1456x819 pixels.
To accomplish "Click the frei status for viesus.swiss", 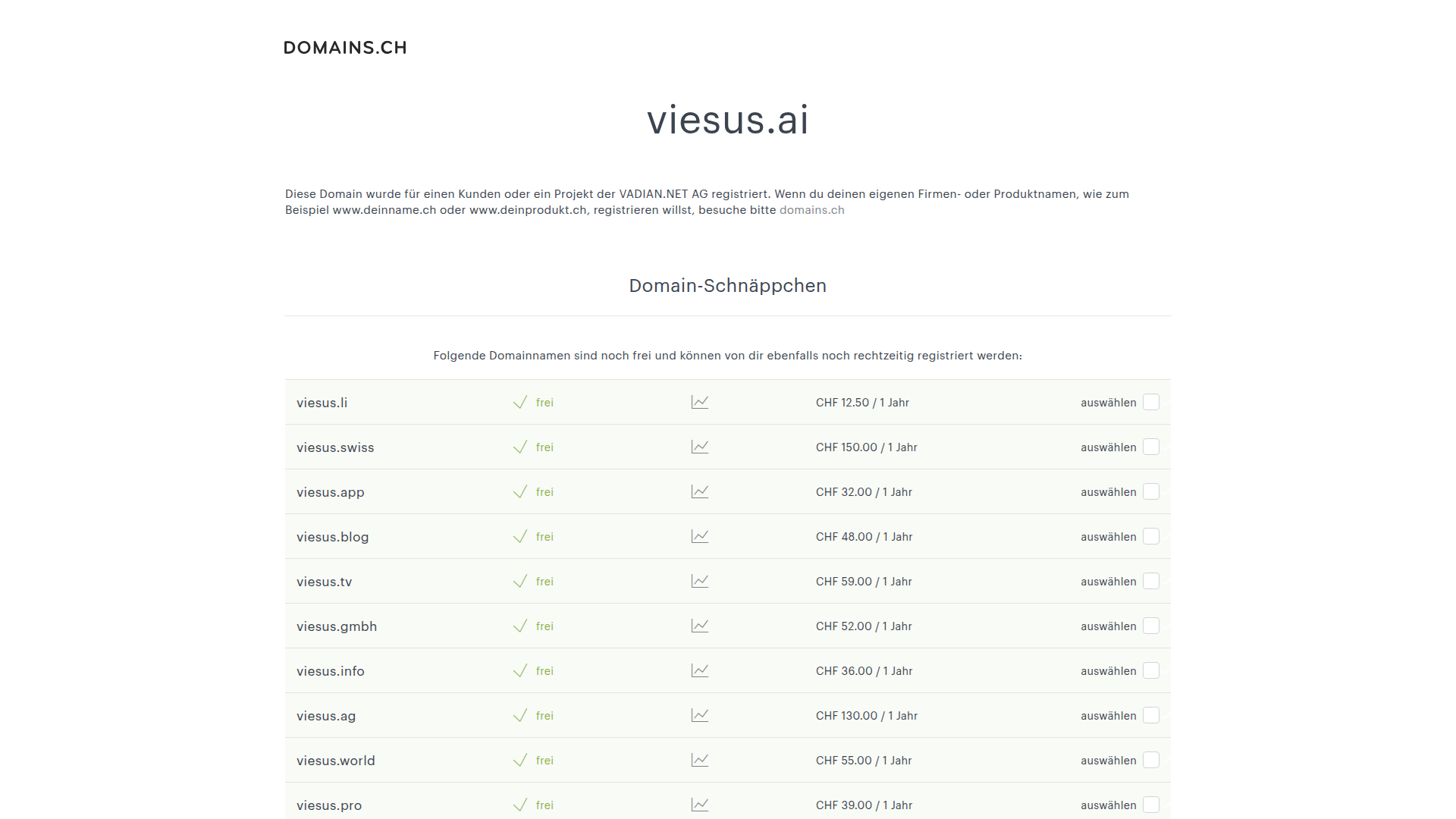I will click(x=544, y=447).
